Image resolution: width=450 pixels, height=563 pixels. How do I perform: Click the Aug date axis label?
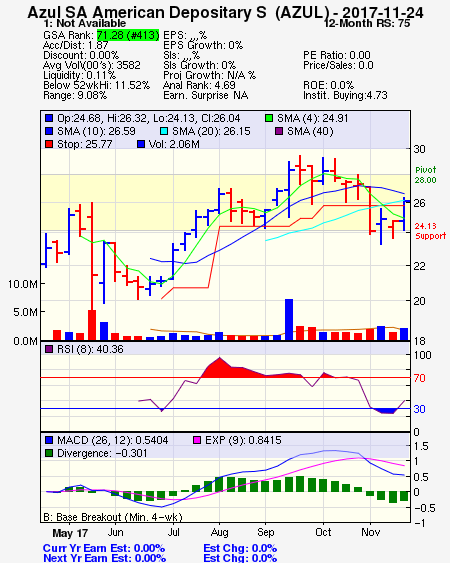(x=219, y=532)
